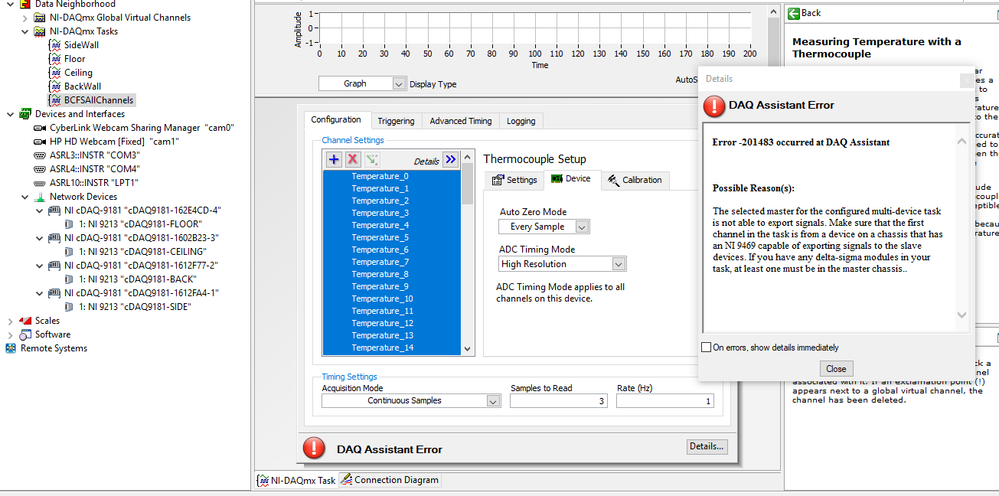
Task: Click the SideWall task icon
Action: point(55,45)
